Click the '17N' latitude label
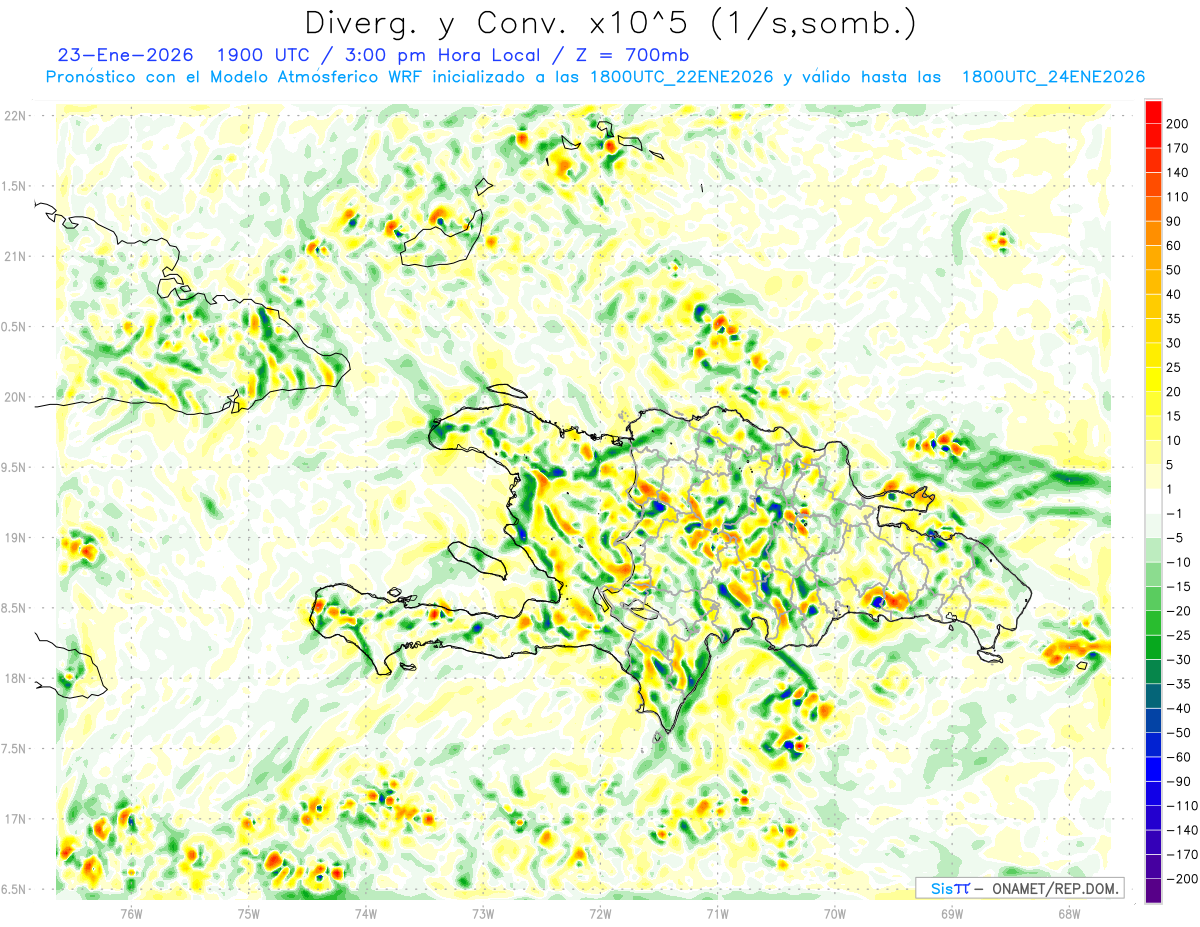The image size is (1200, 927). pyautogui.click(x=14, y=820)
